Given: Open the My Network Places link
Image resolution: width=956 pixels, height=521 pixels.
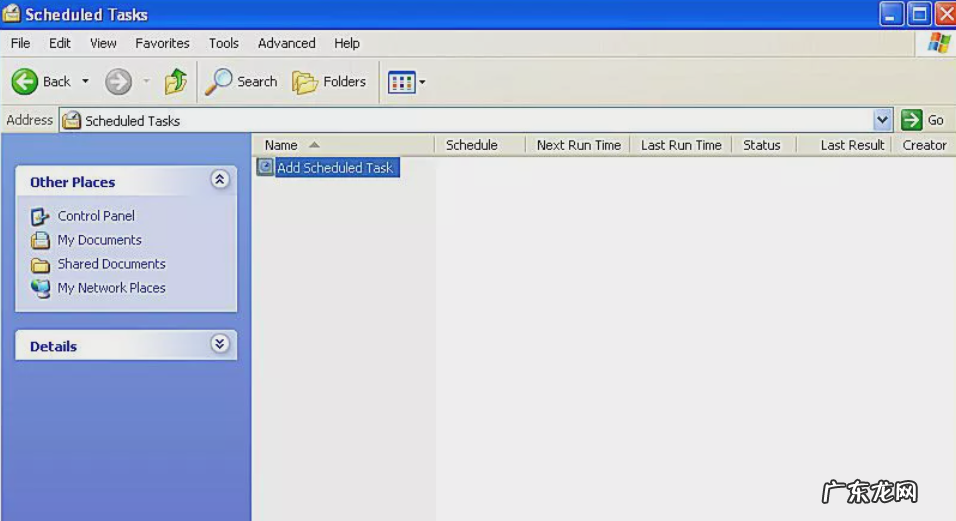Looking at the screenshot, I should pos(112,288).
